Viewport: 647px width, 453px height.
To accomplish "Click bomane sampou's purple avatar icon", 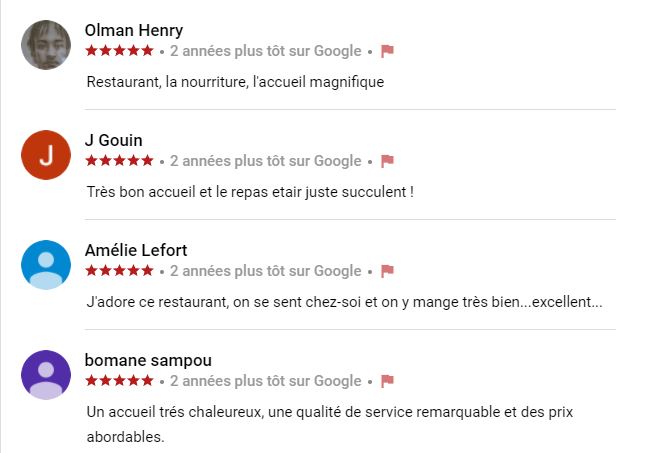I will click(46, 375).
